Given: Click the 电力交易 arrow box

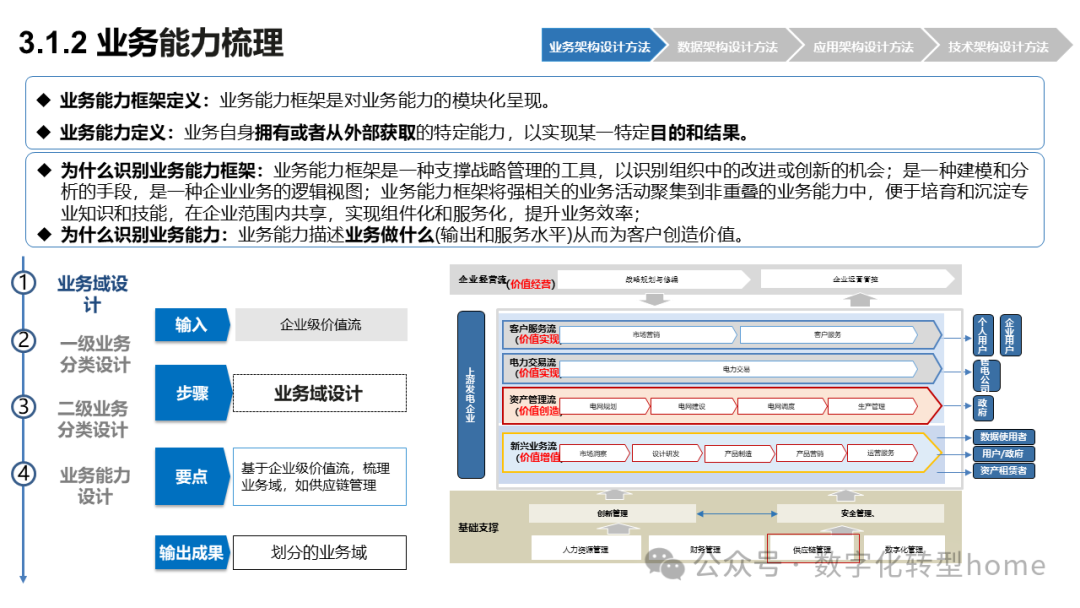Looking at the screenshot, I should point(738,369).
